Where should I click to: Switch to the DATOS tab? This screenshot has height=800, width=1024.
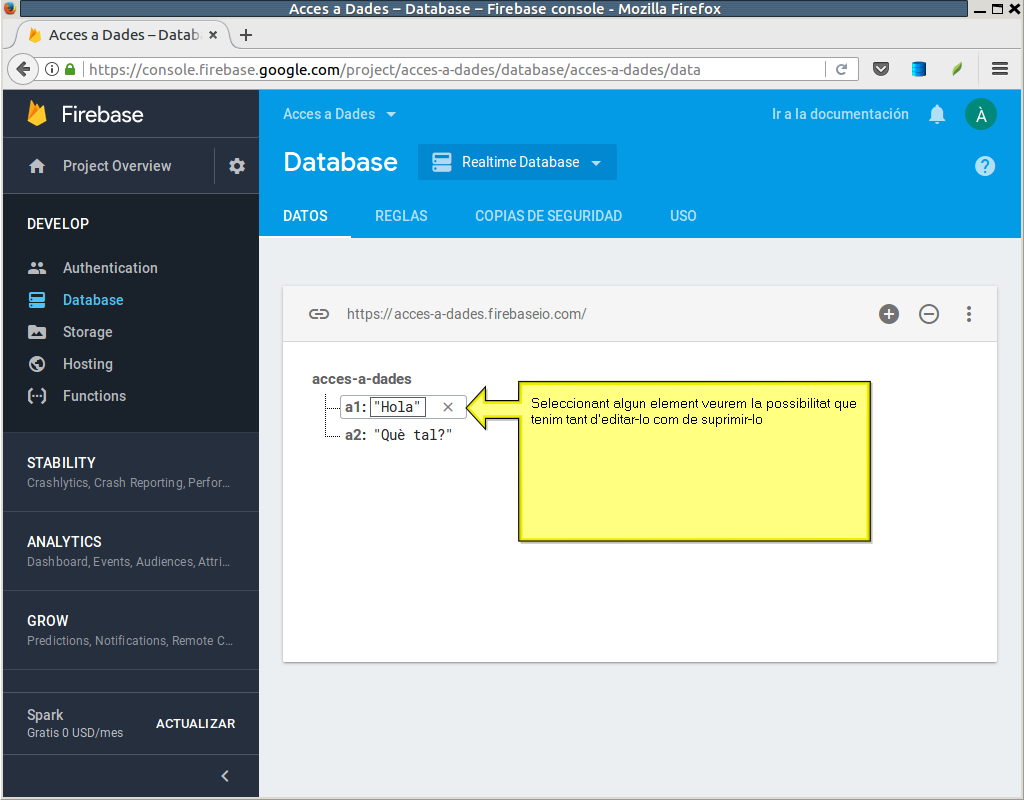click(x=305, y=216)
